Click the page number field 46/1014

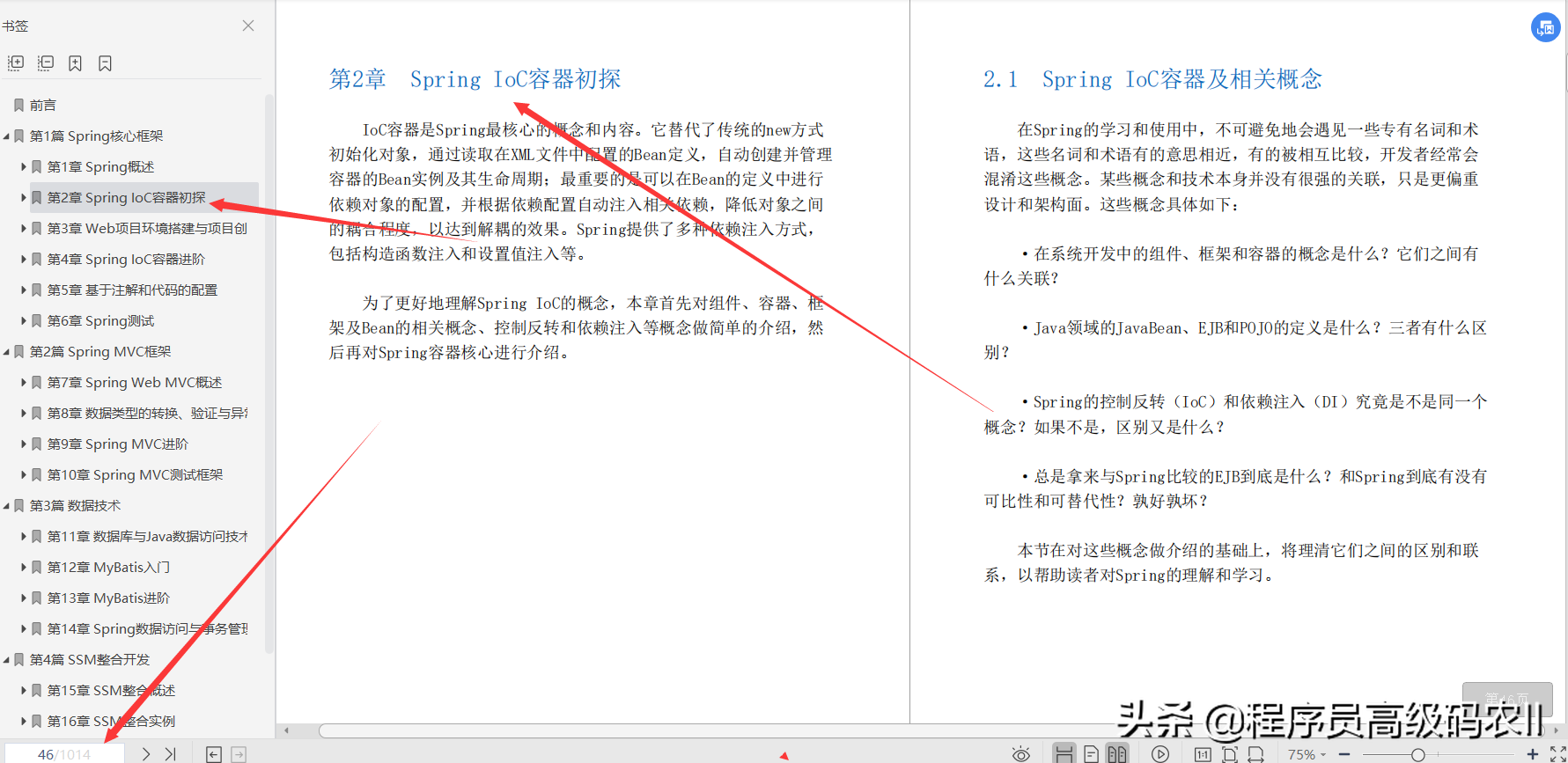click(64, 754)
